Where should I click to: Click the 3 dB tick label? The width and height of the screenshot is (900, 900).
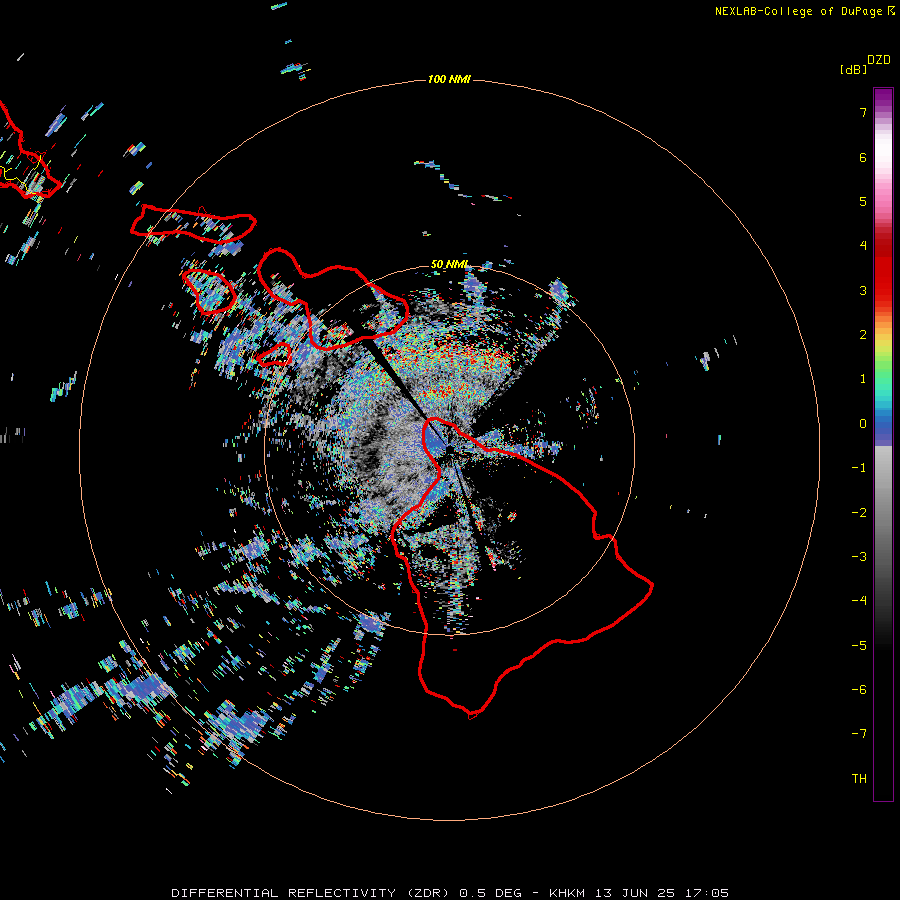click(x=863, y=290)
